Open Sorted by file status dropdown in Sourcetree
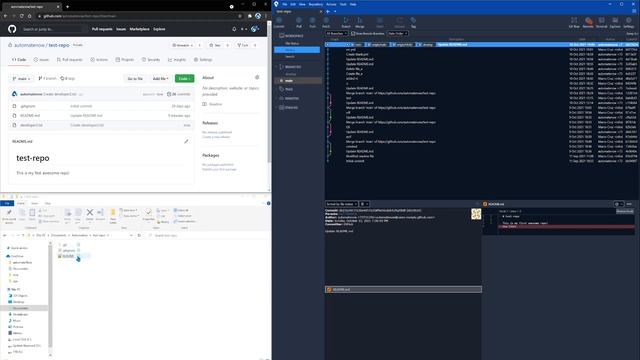The width and height of the screenshot is (640, 360). [x=342, y=204]
